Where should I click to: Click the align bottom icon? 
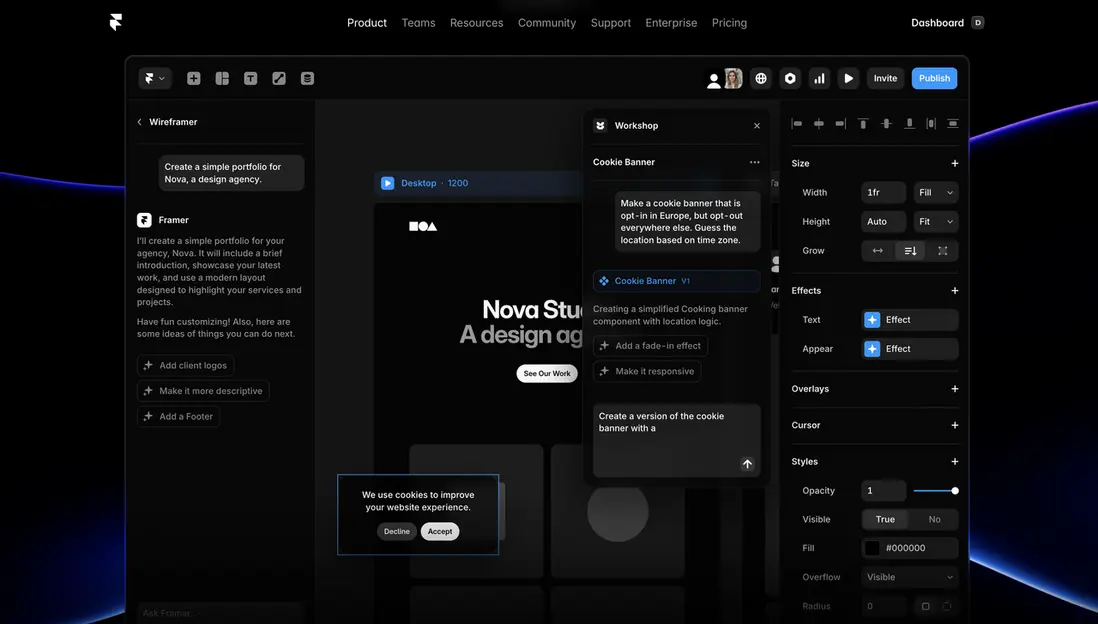point(909,123)
